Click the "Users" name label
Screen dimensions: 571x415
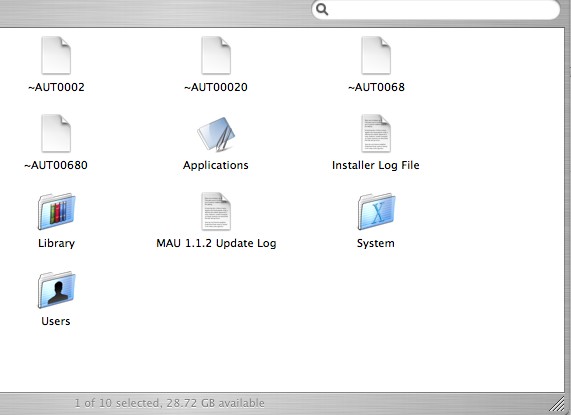point(56,321)
